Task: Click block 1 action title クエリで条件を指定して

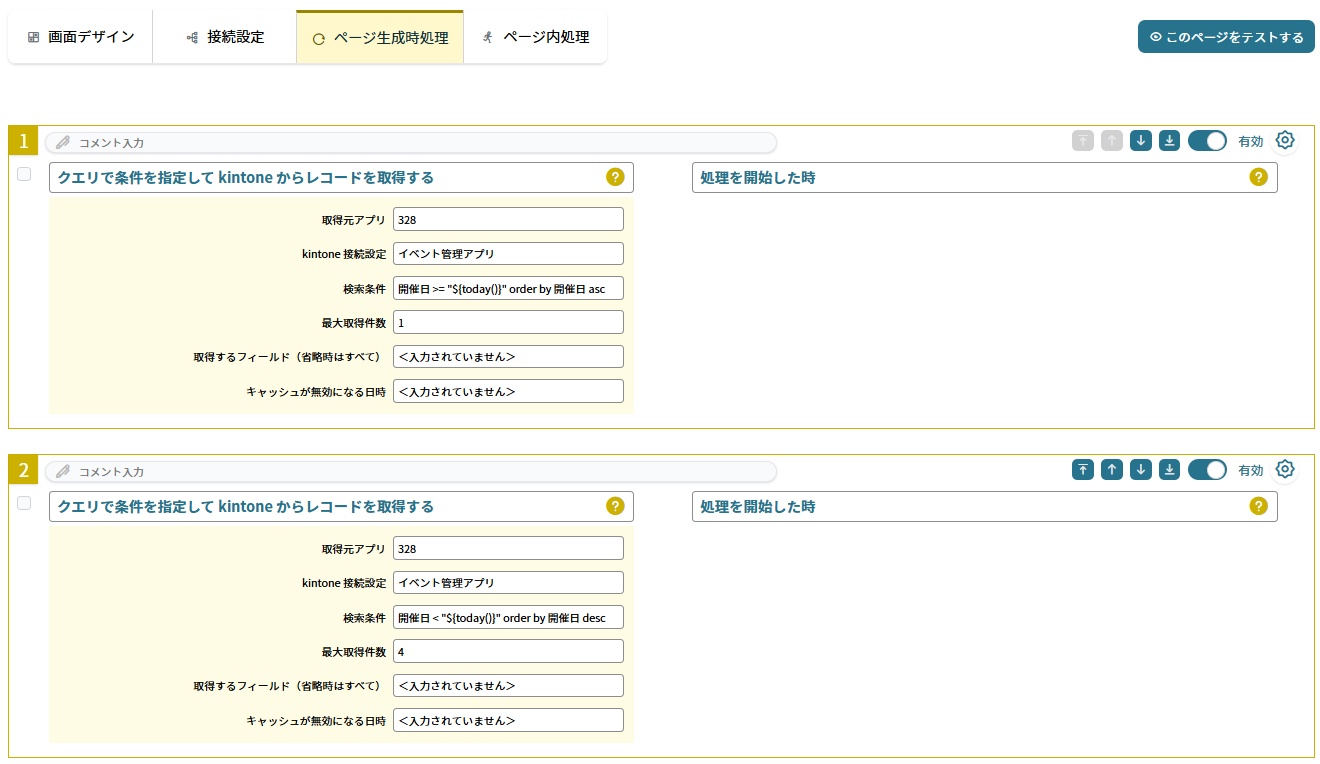Action: click(341, 177)
